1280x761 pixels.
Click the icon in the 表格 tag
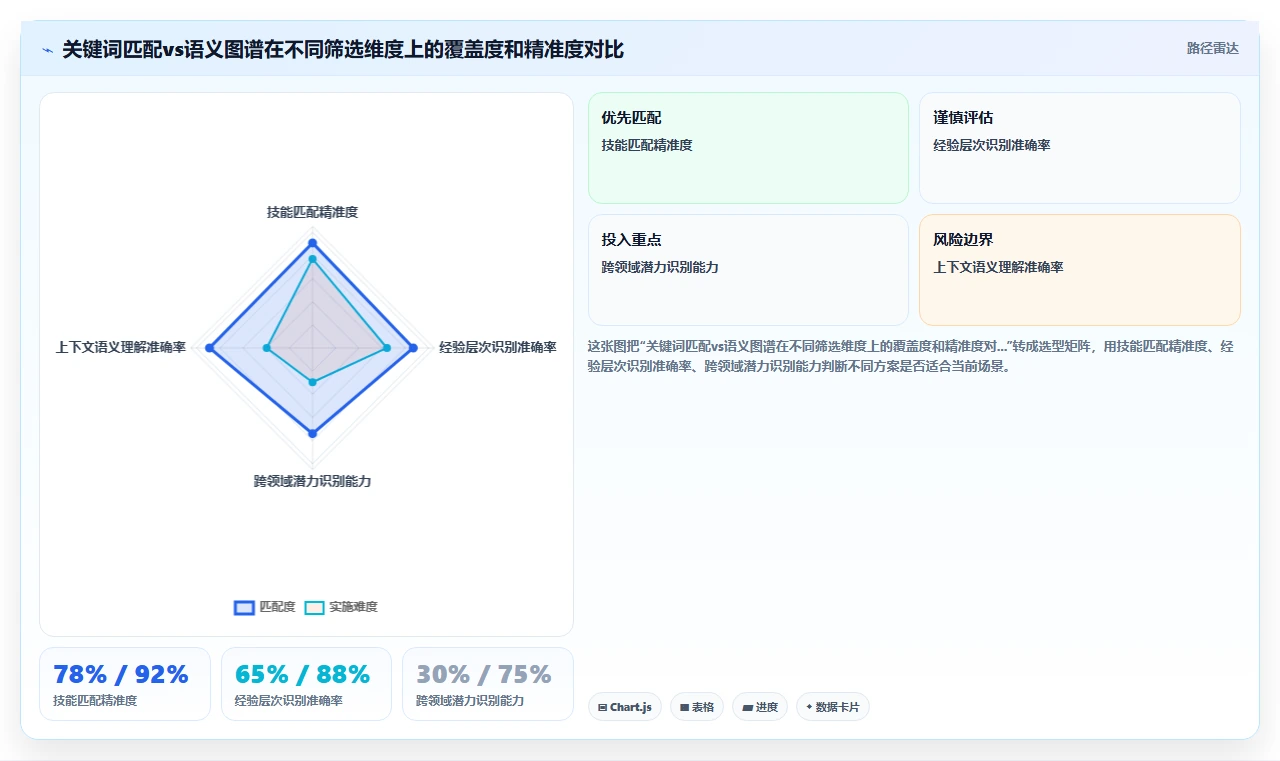pos(684,707)
